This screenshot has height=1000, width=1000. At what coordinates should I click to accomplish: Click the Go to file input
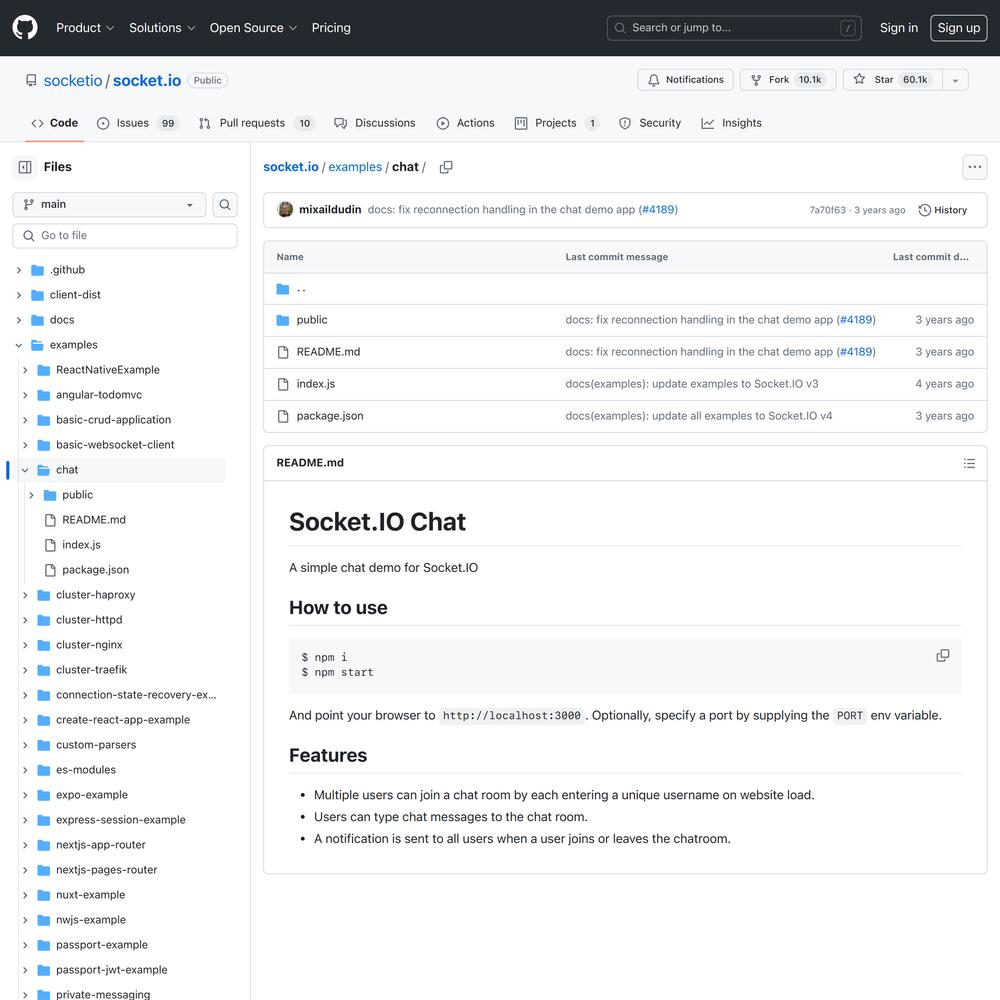(125, 236)
